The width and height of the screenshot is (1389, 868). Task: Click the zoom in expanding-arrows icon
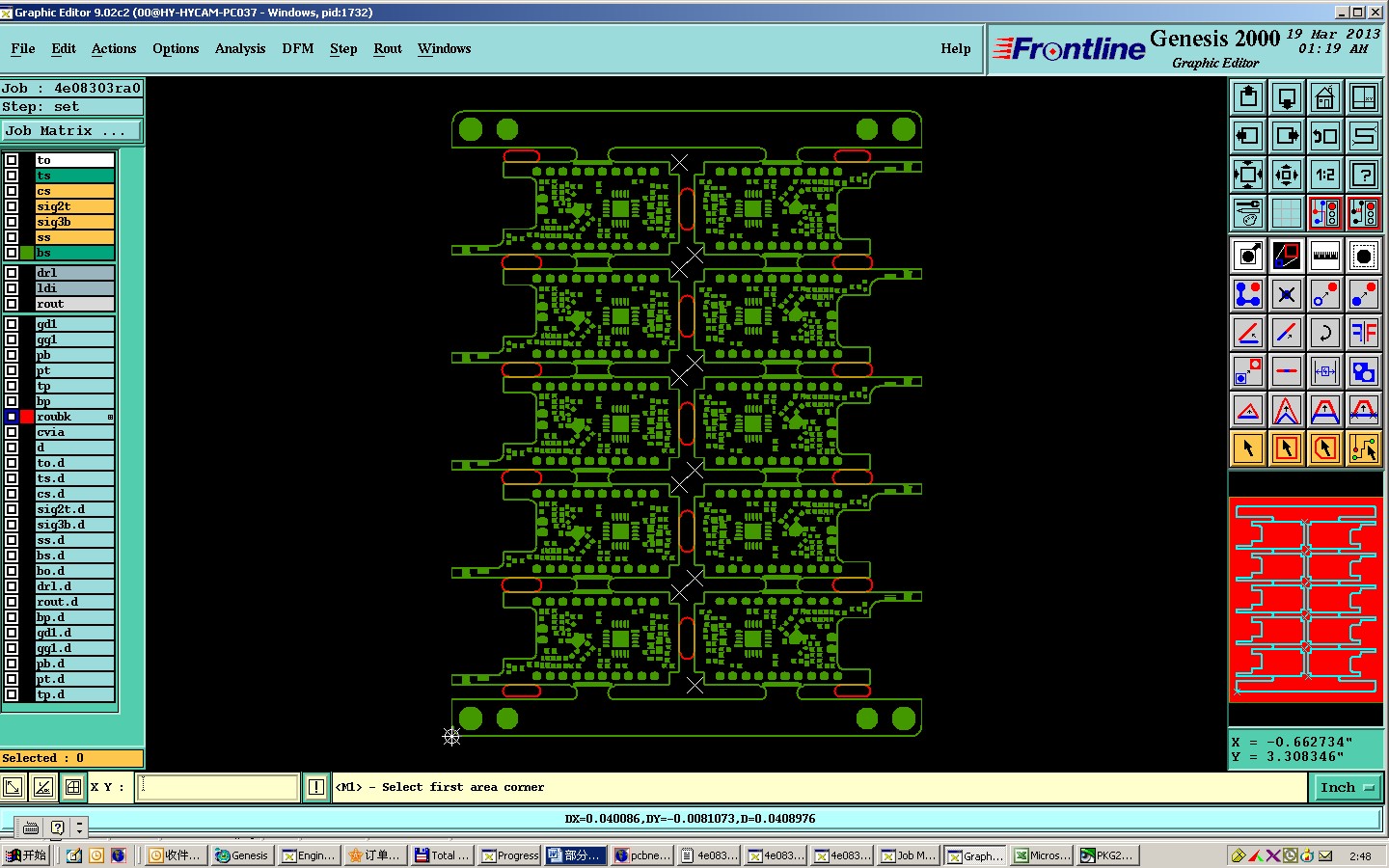1248,175
